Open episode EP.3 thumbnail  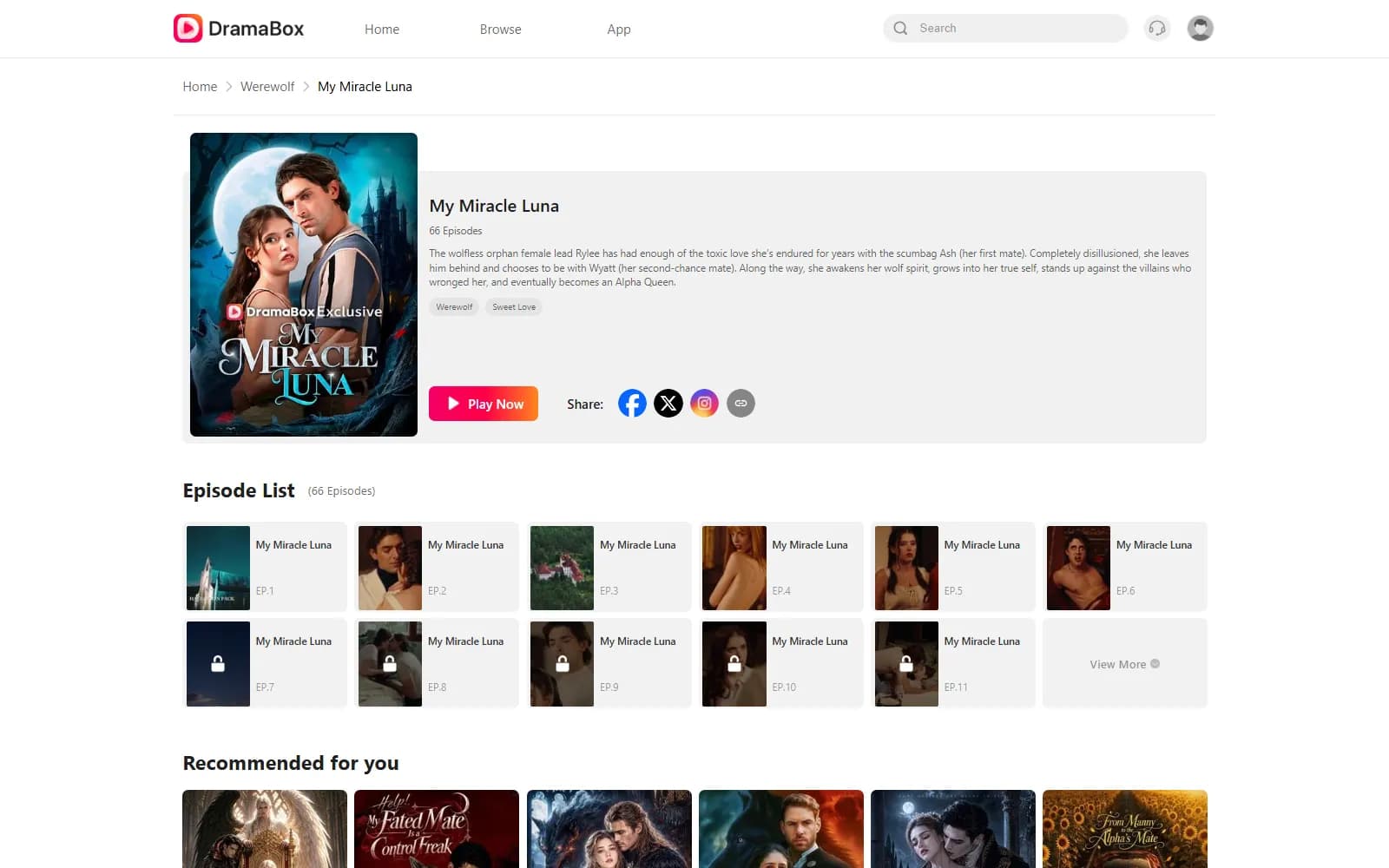tap(563, 568)
